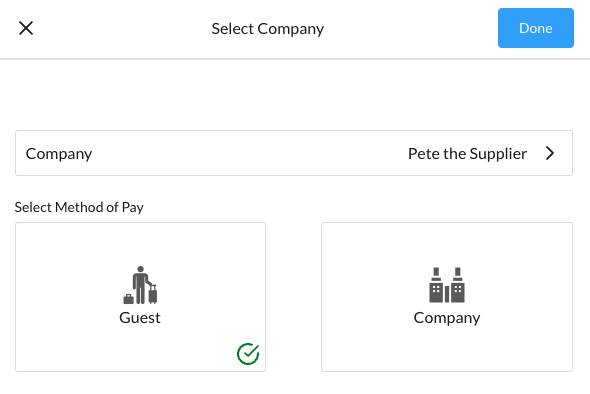590x394 pixels.
Task: Close the Select Company dialog with X
Action: pyautogui.click(x=26, y=28)
